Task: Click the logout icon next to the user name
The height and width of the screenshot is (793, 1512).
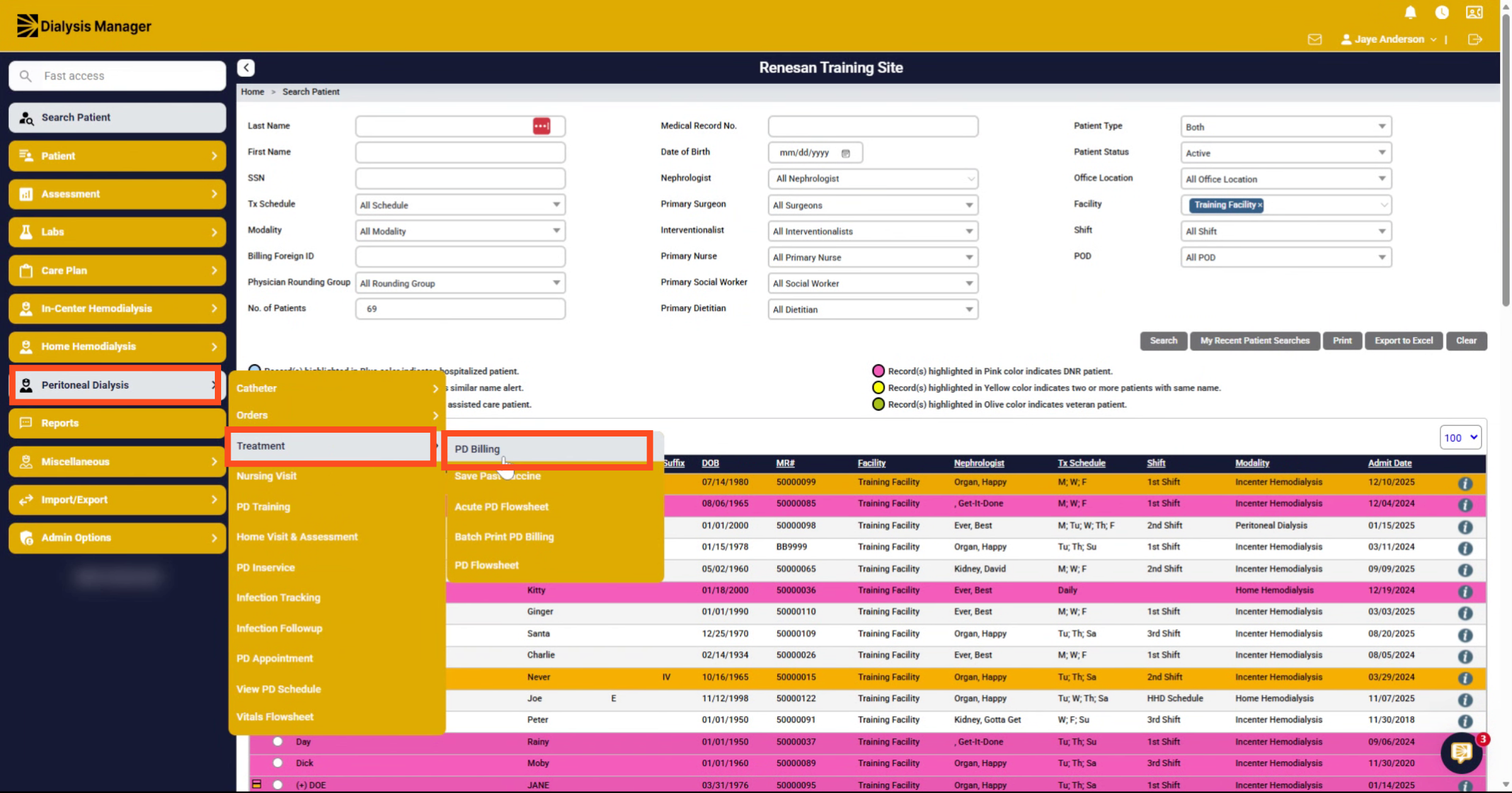Action: pos(1475,40)
